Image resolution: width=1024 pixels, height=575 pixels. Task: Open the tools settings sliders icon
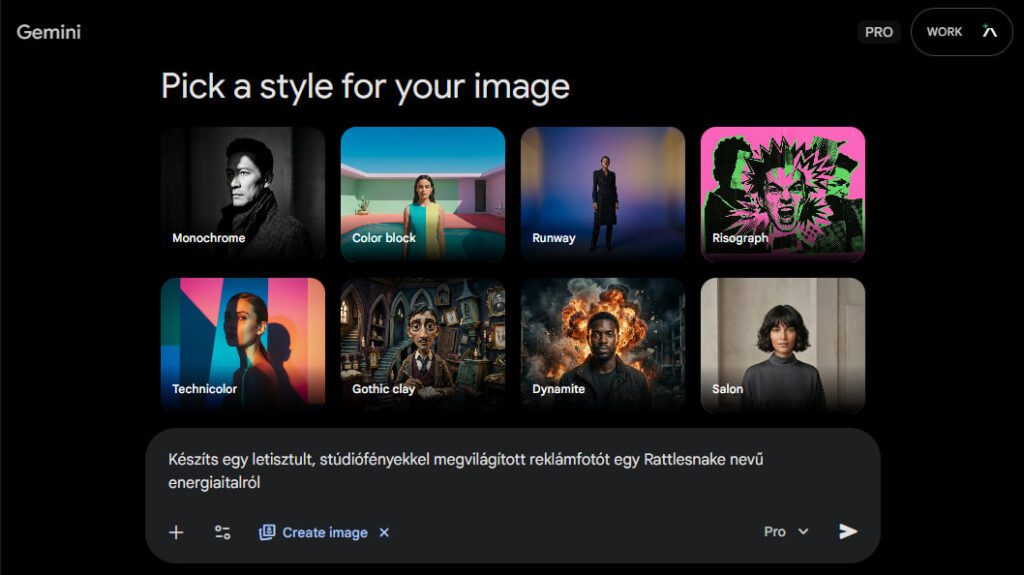coord(222,532)
